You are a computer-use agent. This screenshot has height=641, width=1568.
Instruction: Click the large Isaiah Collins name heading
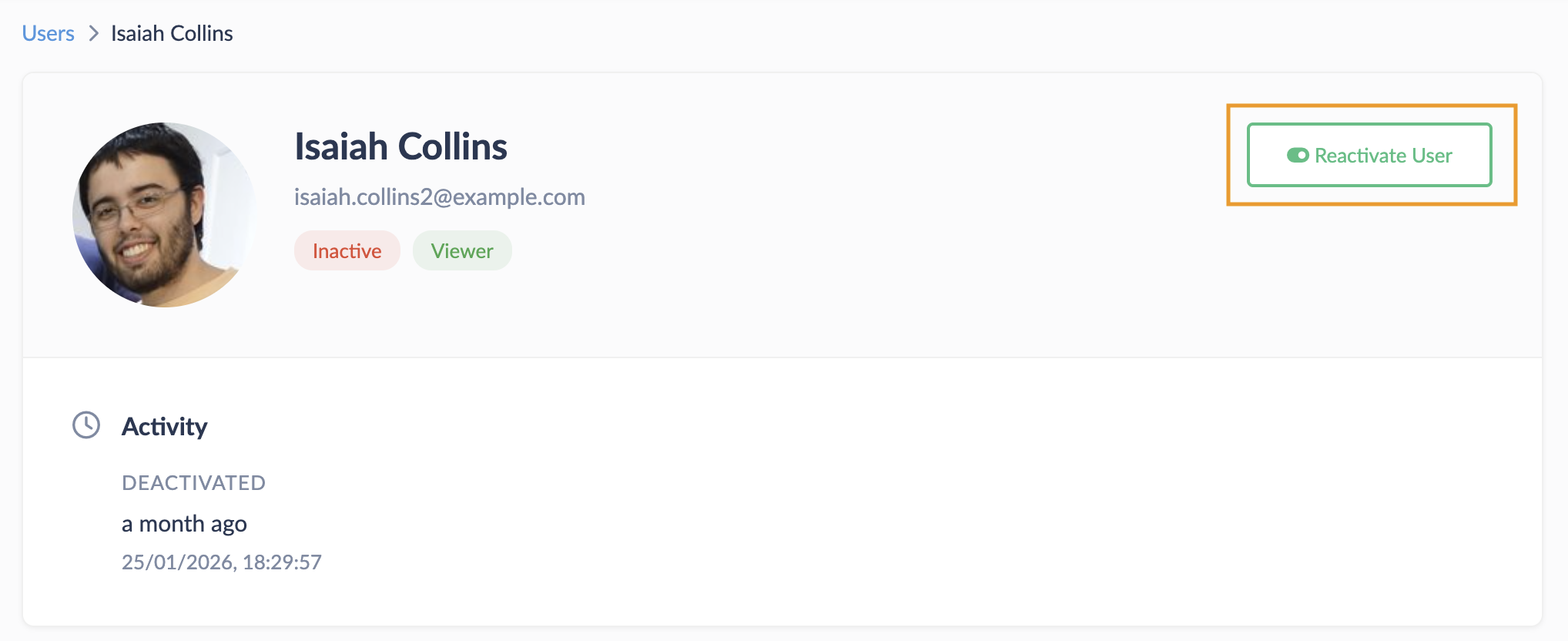[x=400, y=146]
